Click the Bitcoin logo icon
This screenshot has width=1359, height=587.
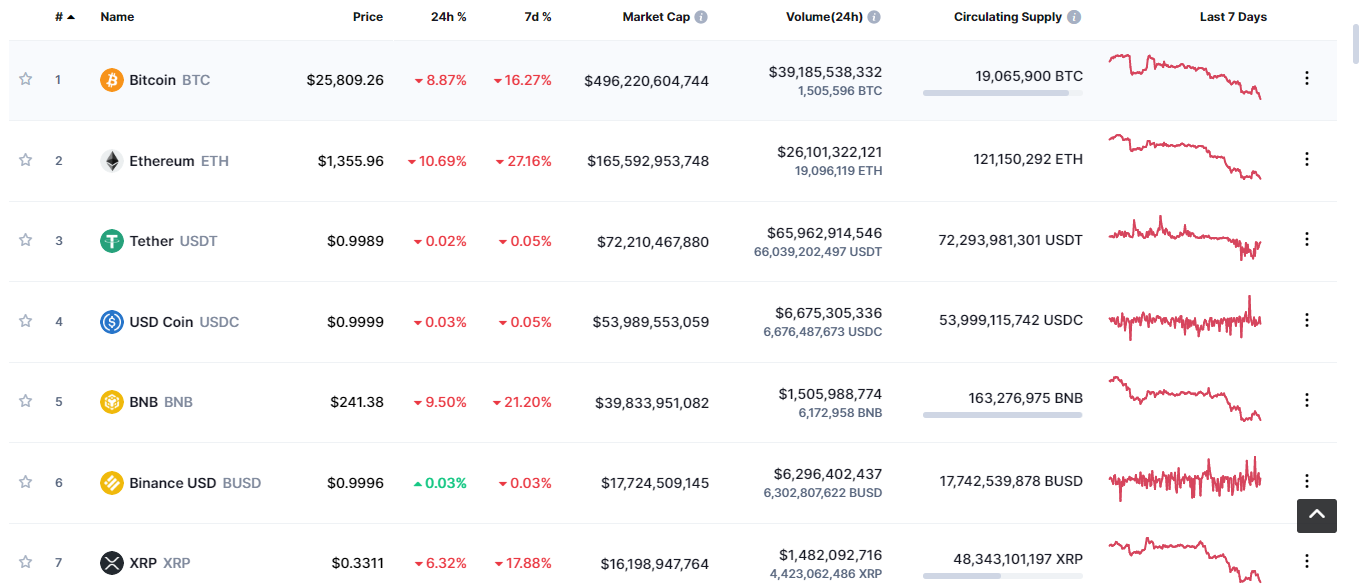[x=112, y=80]
